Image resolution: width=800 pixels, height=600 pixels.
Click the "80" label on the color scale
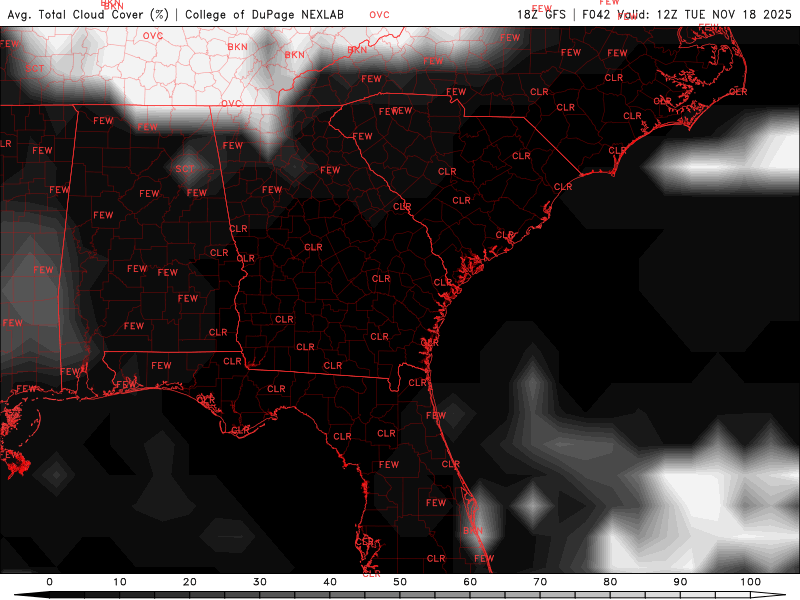click(x=610, y=582)
